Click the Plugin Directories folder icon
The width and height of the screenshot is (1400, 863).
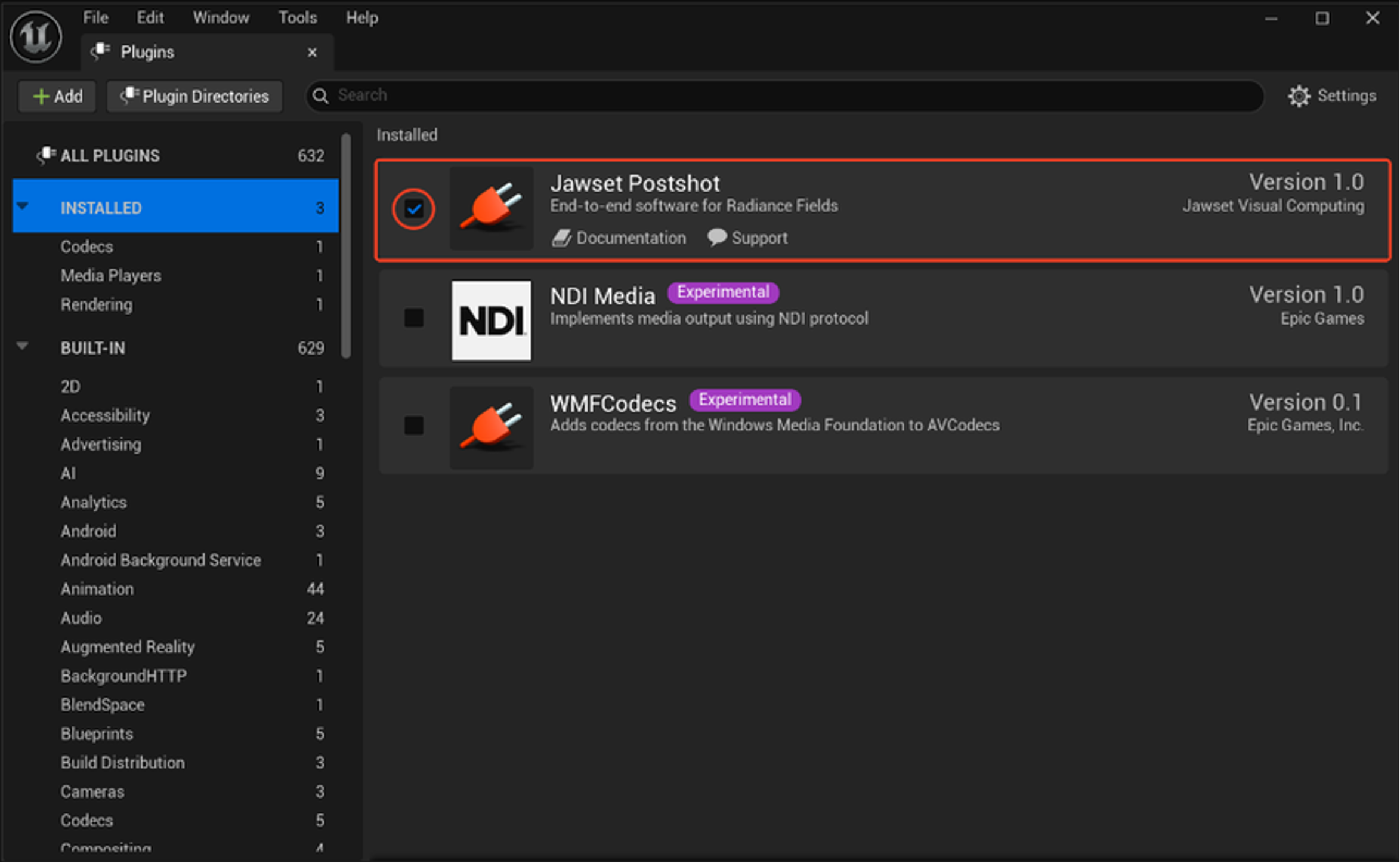(130, 95)
